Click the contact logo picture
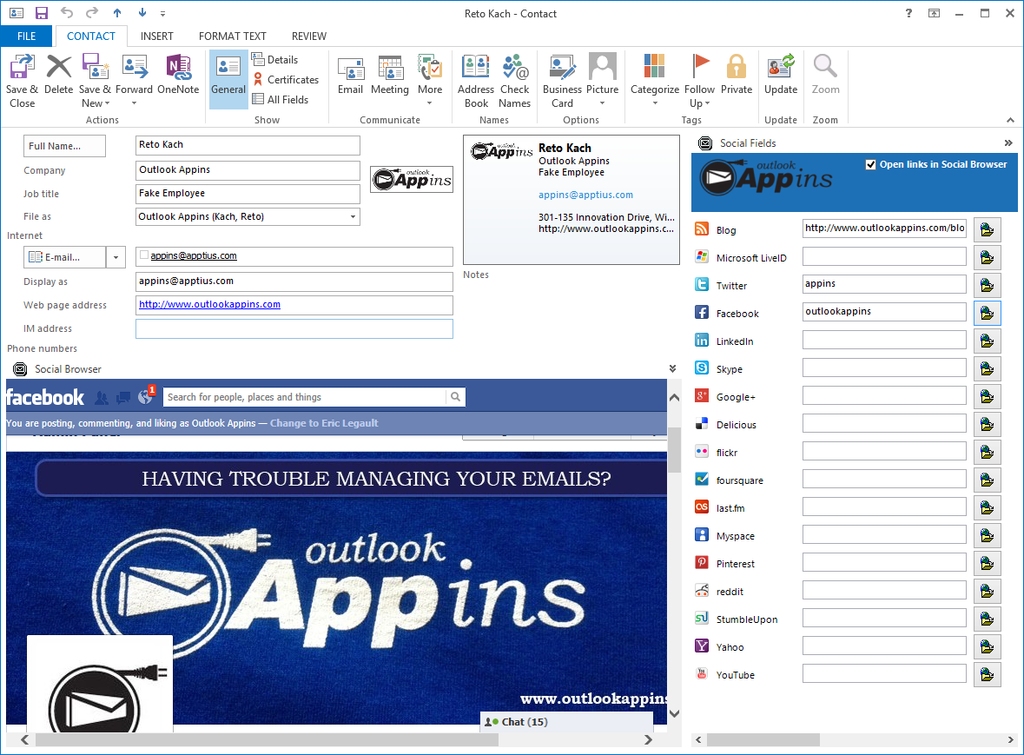This screenshot has height=755, width=1024. click(412, 180)
